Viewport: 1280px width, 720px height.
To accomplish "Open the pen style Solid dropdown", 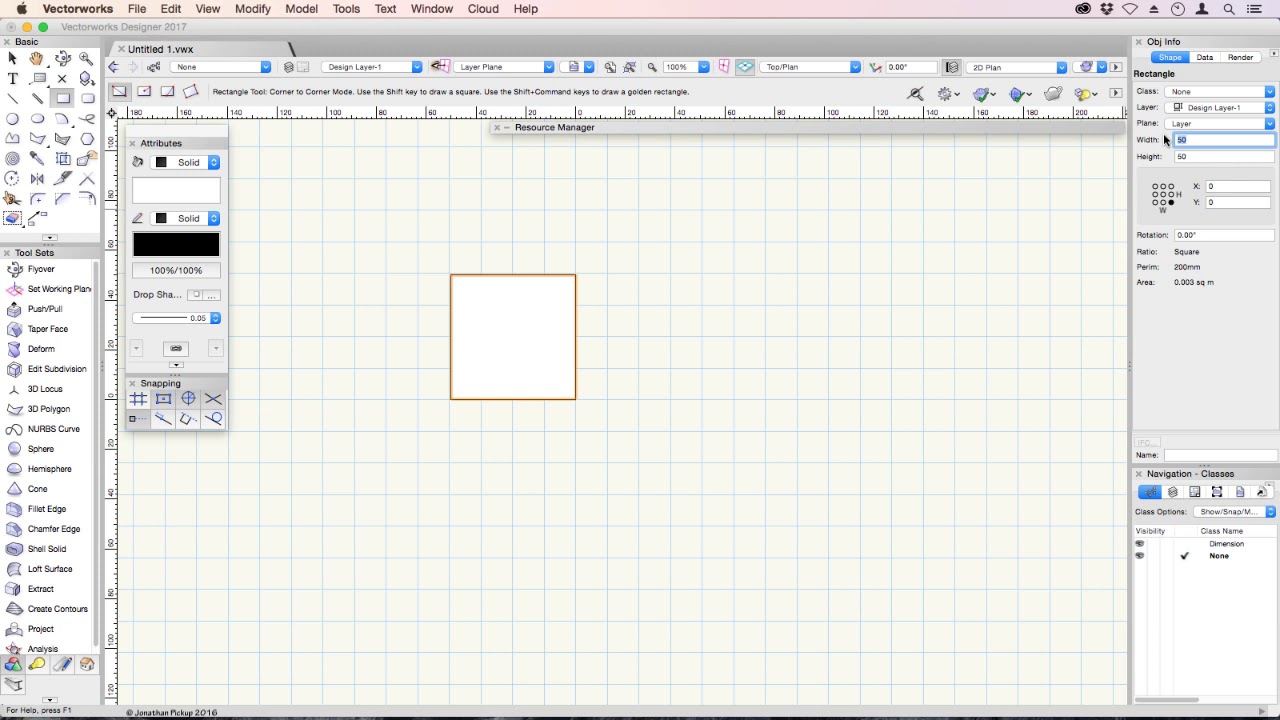I will [x=185, y=218].
